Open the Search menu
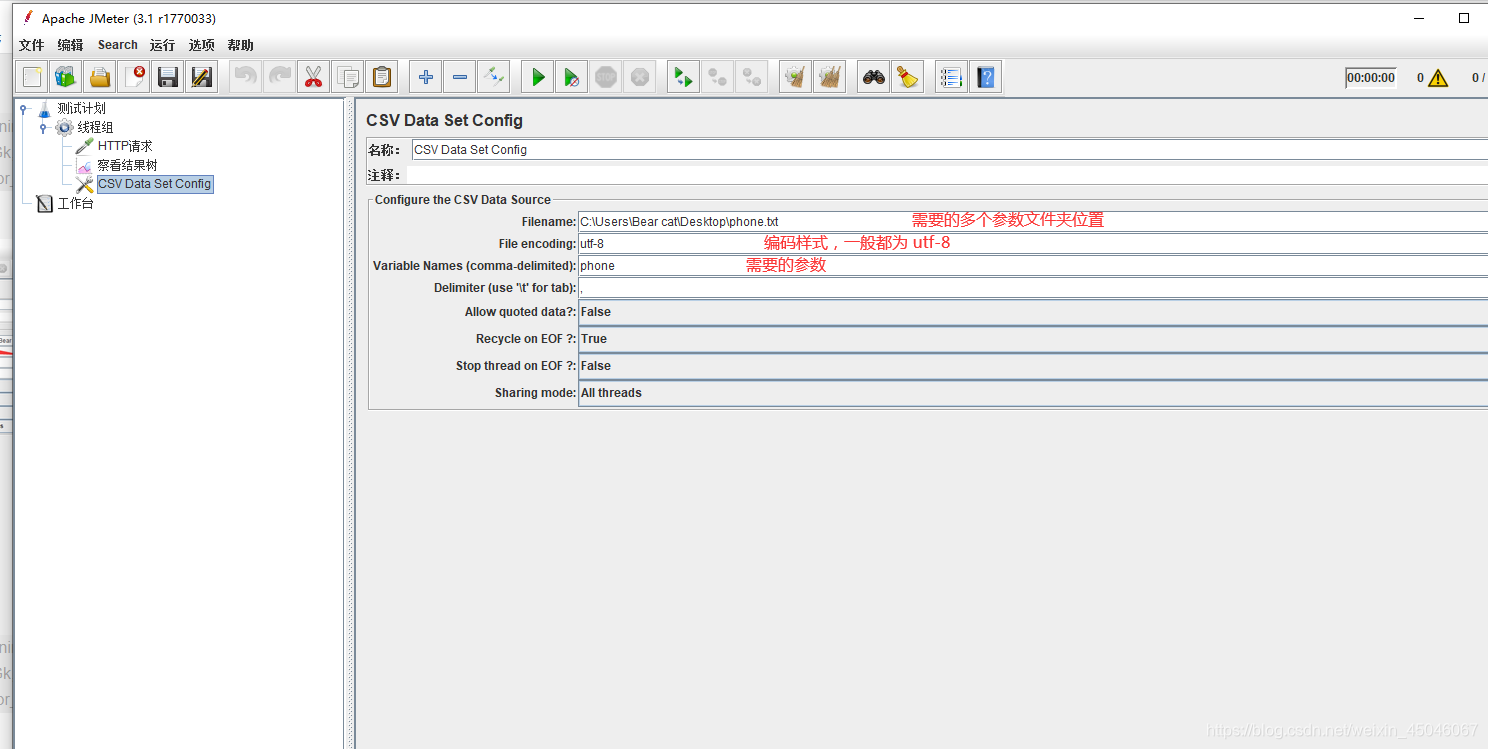The width and height of the screenshot is (1488, 749). [117, 45]
